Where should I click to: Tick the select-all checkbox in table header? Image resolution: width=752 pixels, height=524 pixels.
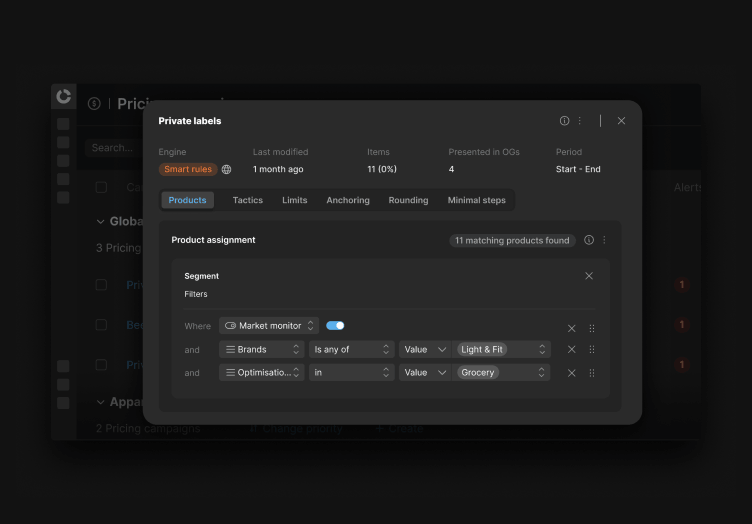point(101,187)
